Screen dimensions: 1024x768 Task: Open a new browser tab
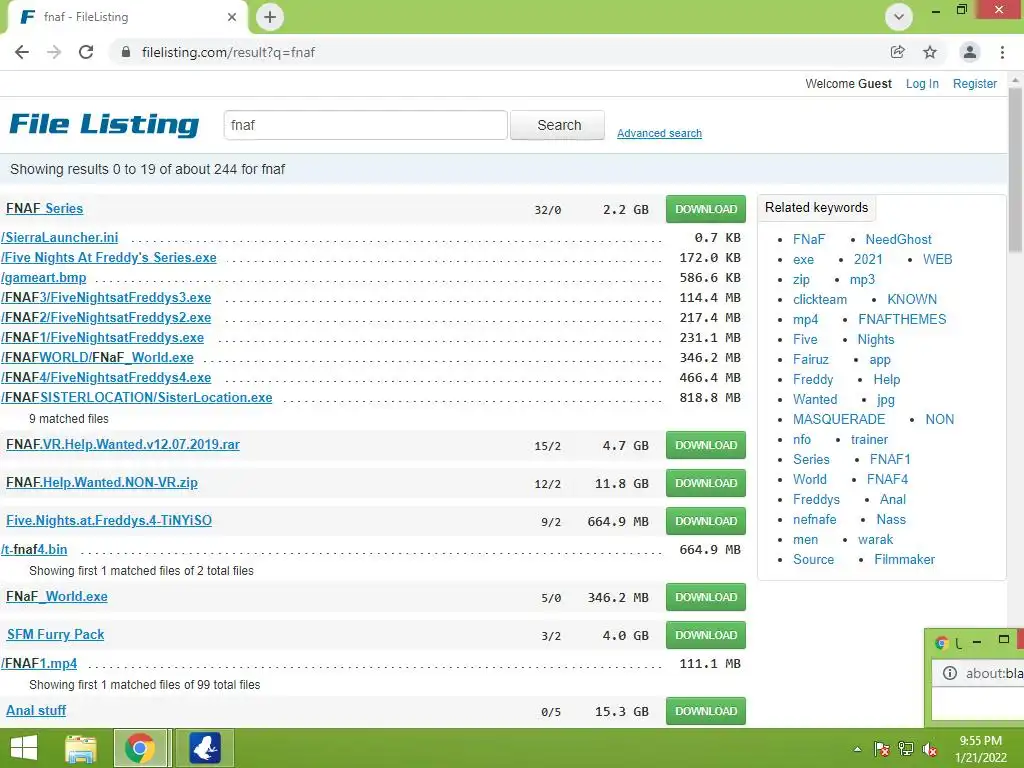pos(270,17)
